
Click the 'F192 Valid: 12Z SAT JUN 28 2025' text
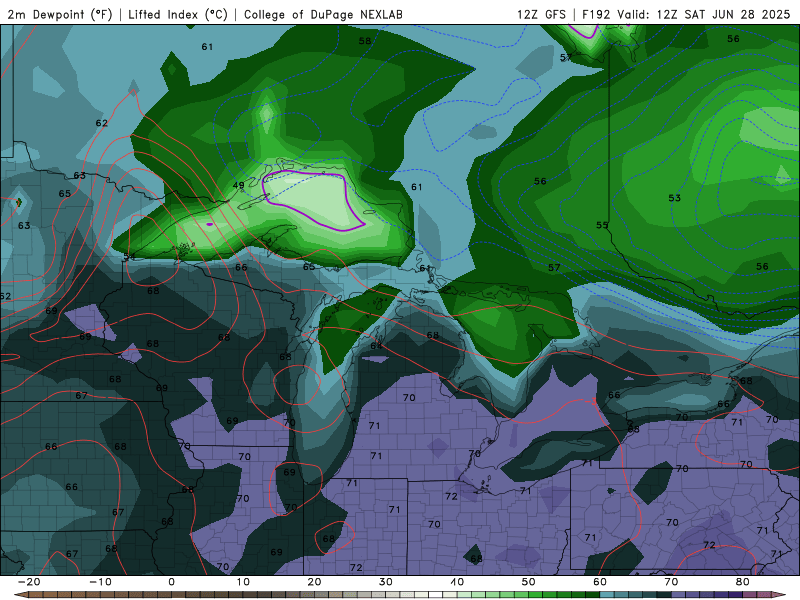pyautogui.click(x=686, y=14)
